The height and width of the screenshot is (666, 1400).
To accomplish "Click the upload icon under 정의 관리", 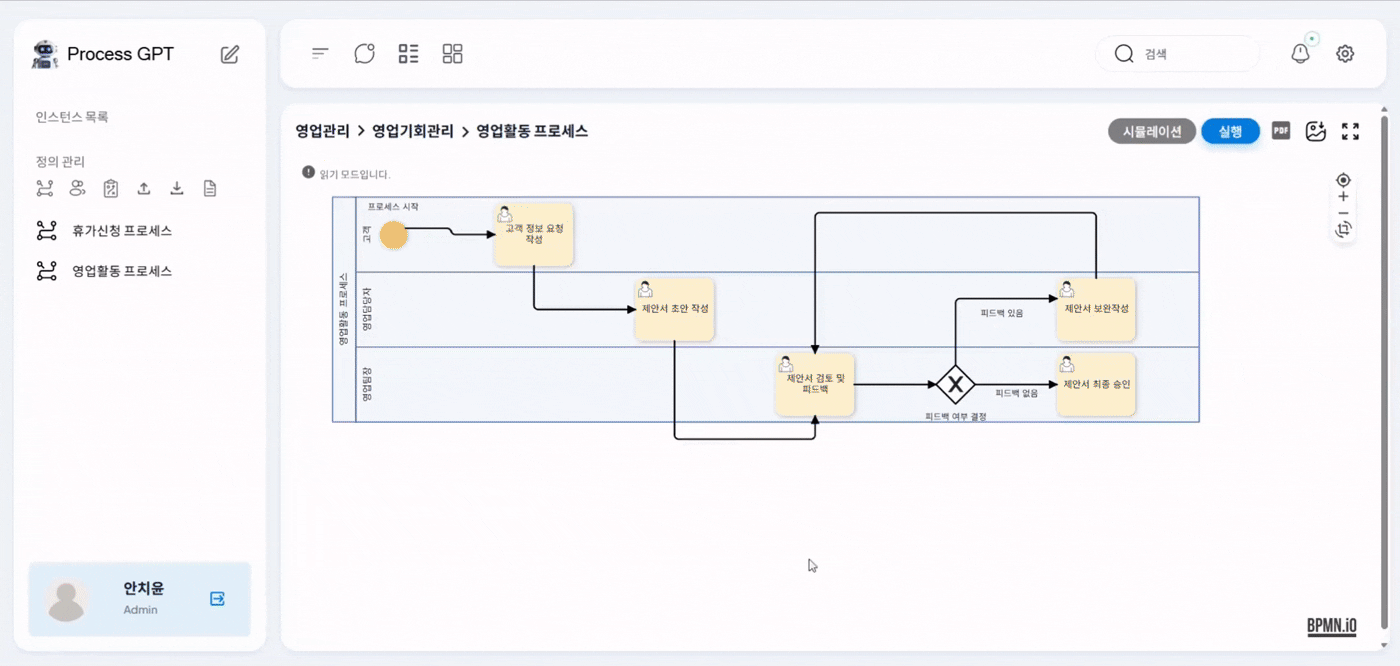I will 144,188.
